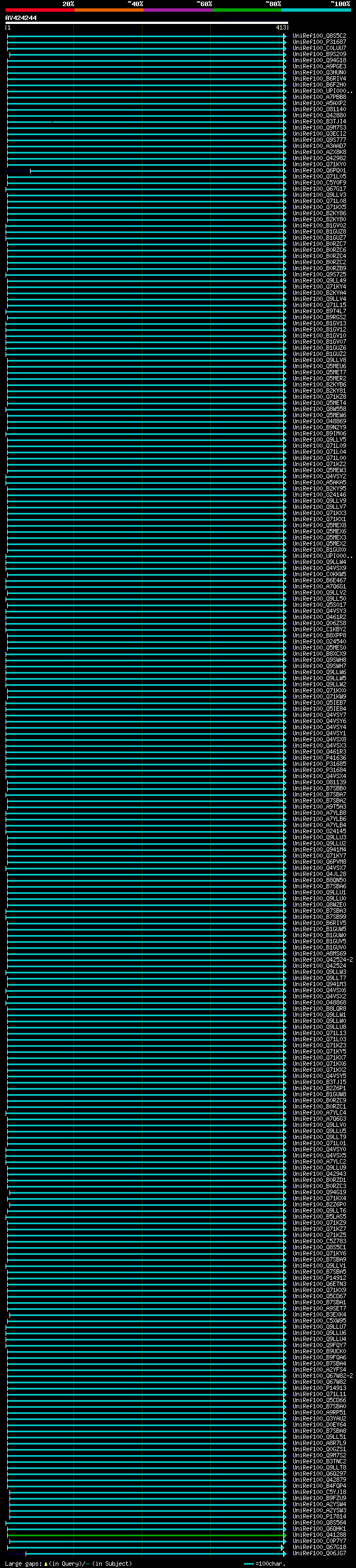Click label UniRef100_Q4JL28

tap(319, 874)
